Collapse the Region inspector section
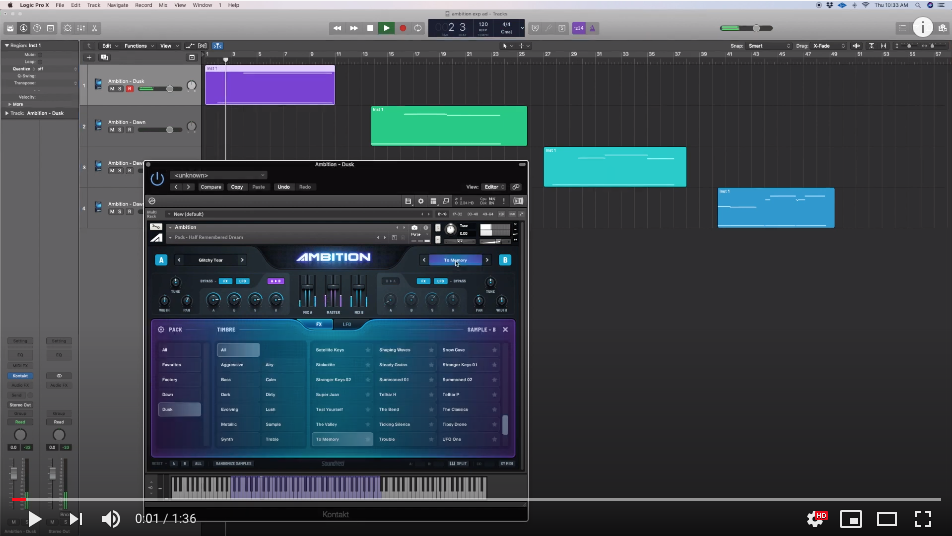The height and width of the screenshot is (536, 952). [7, 45]
